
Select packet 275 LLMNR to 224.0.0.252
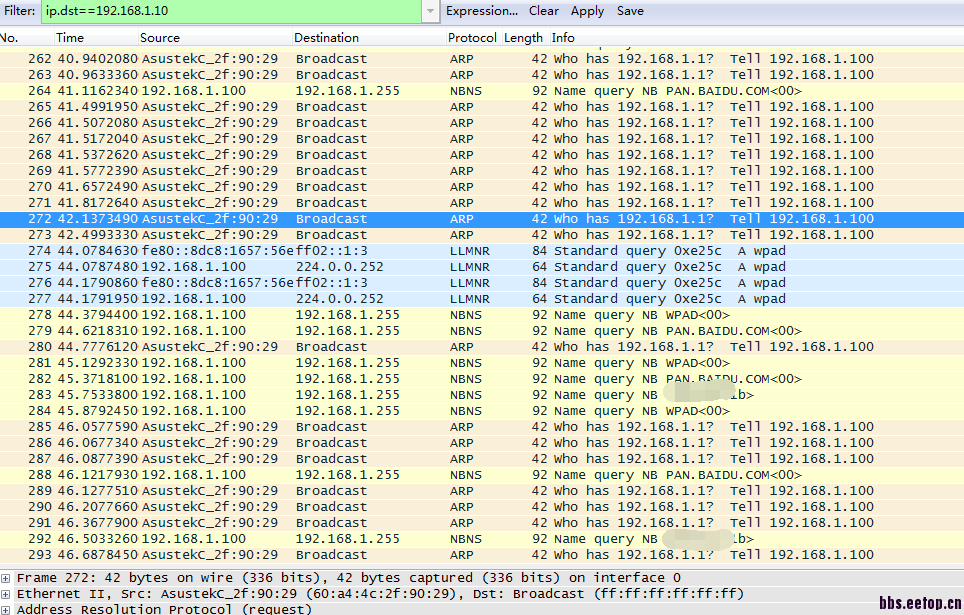pos(482,267)
